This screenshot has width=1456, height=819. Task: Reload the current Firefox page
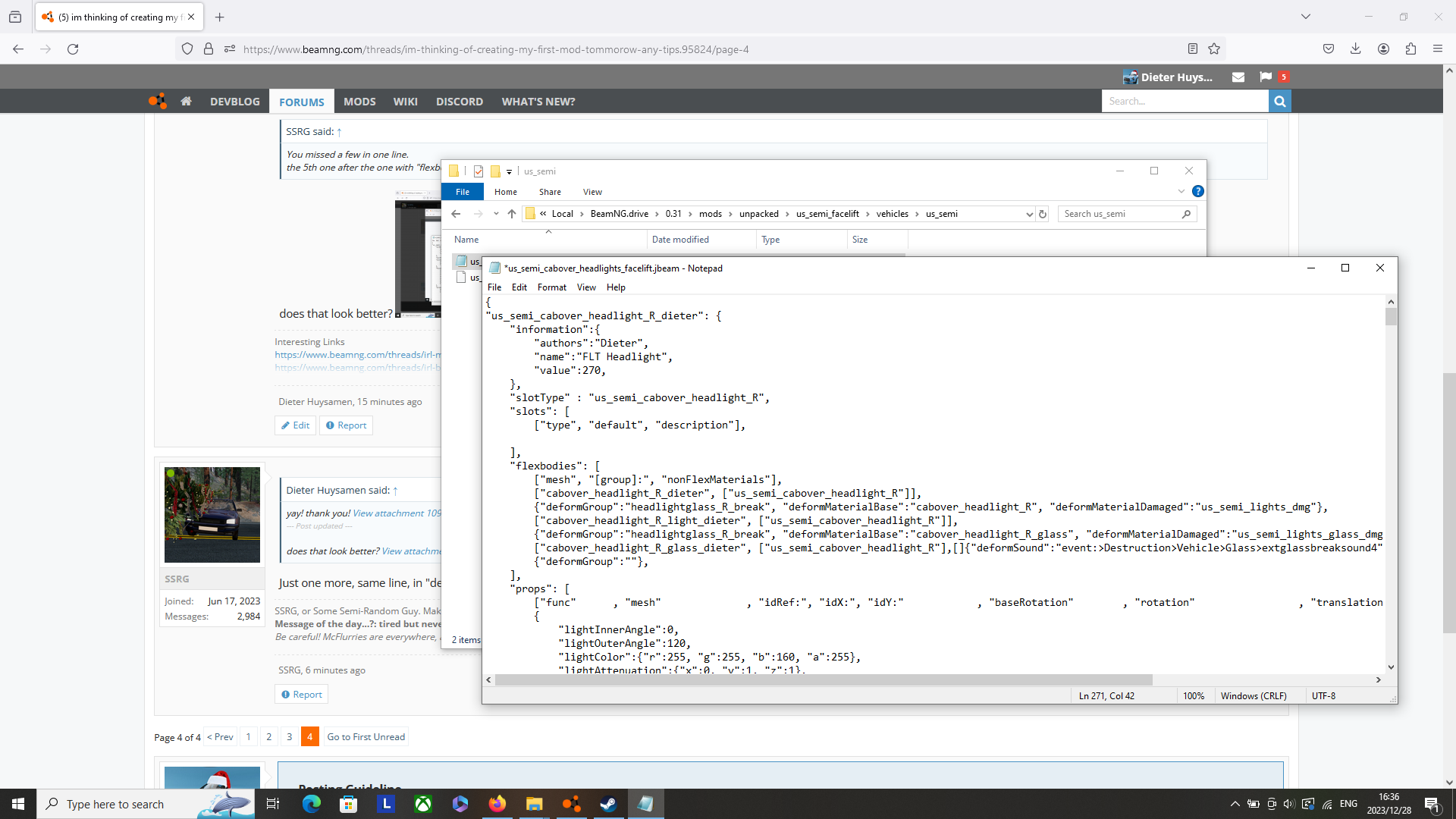pos(73,49)
